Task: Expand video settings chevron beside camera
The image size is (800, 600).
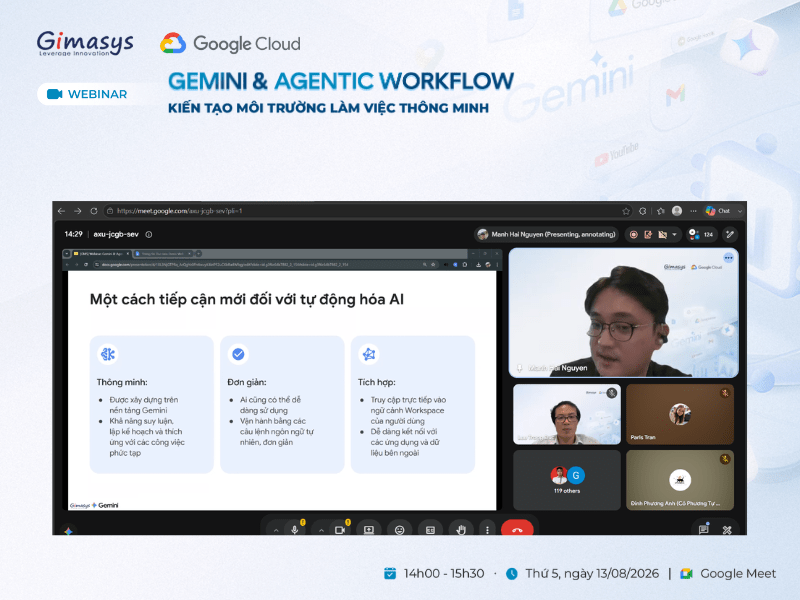Action: point(321,531)
